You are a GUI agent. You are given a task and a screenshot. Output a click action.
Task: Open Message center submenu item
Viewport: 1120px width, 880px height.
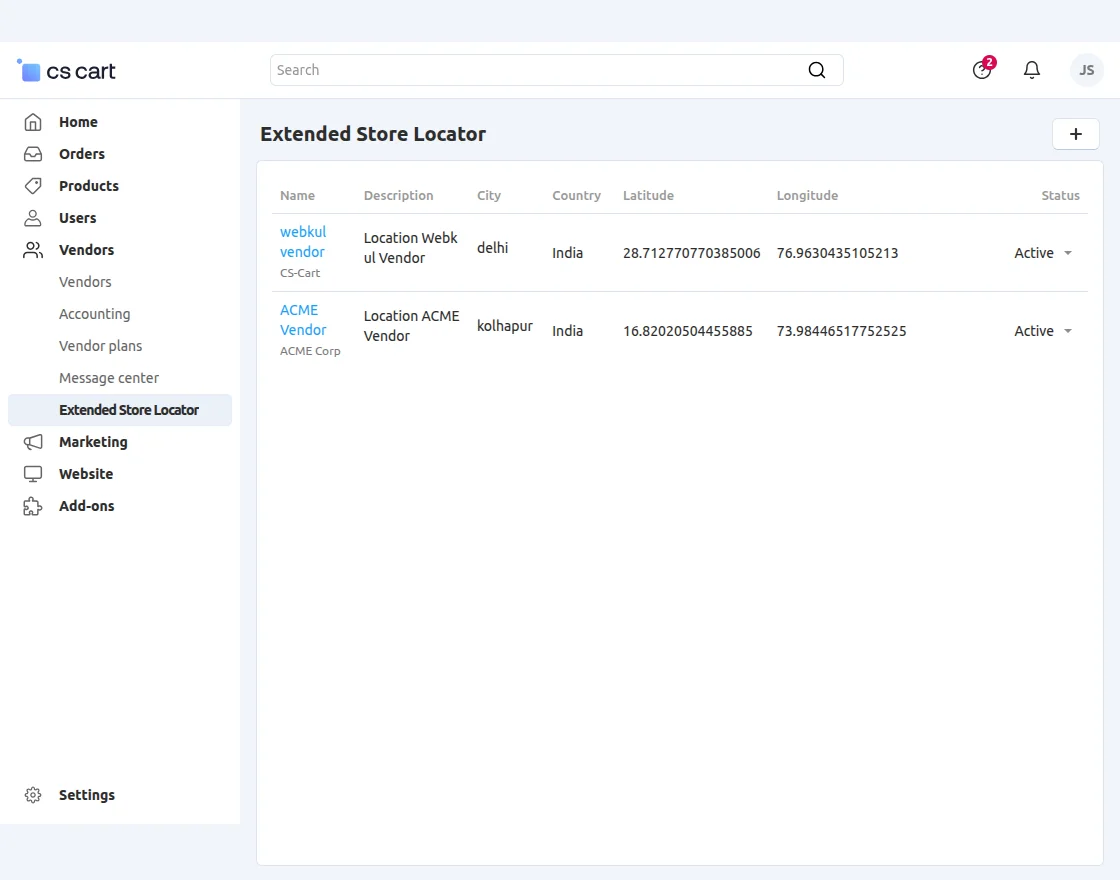pyautogui.click(x=109, y=378)
